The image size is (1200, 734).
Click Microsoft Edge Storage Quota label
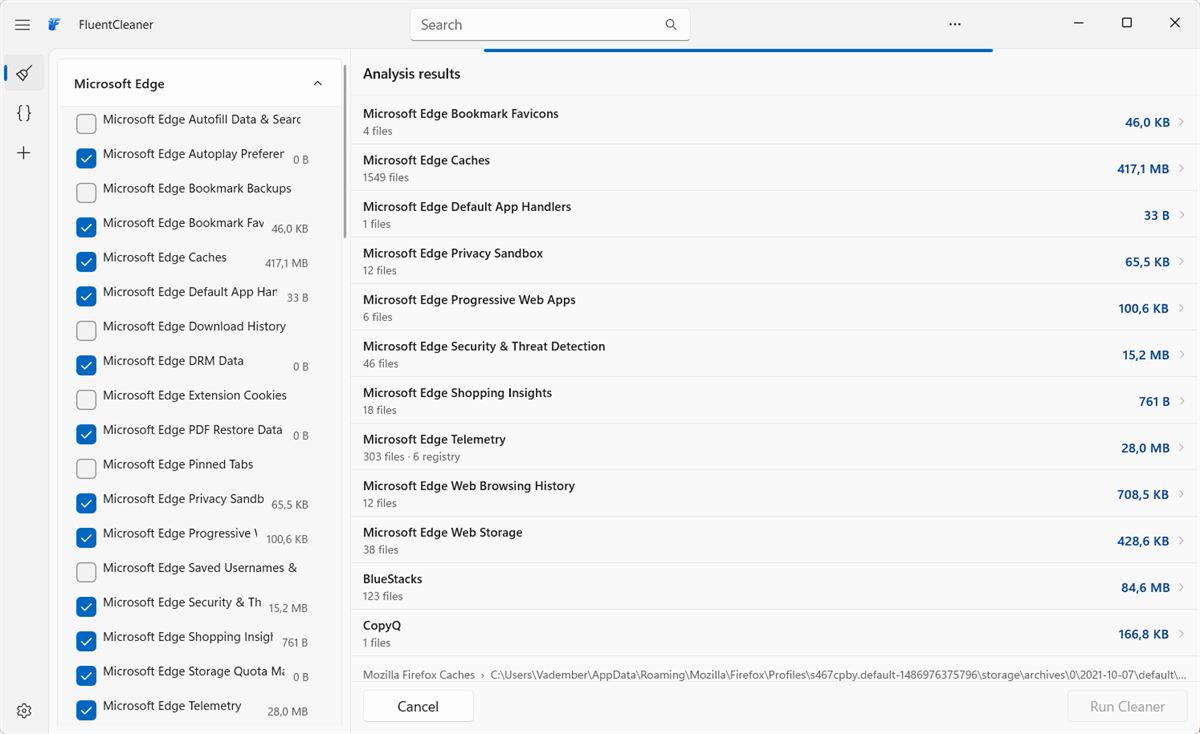pos(193,671)
